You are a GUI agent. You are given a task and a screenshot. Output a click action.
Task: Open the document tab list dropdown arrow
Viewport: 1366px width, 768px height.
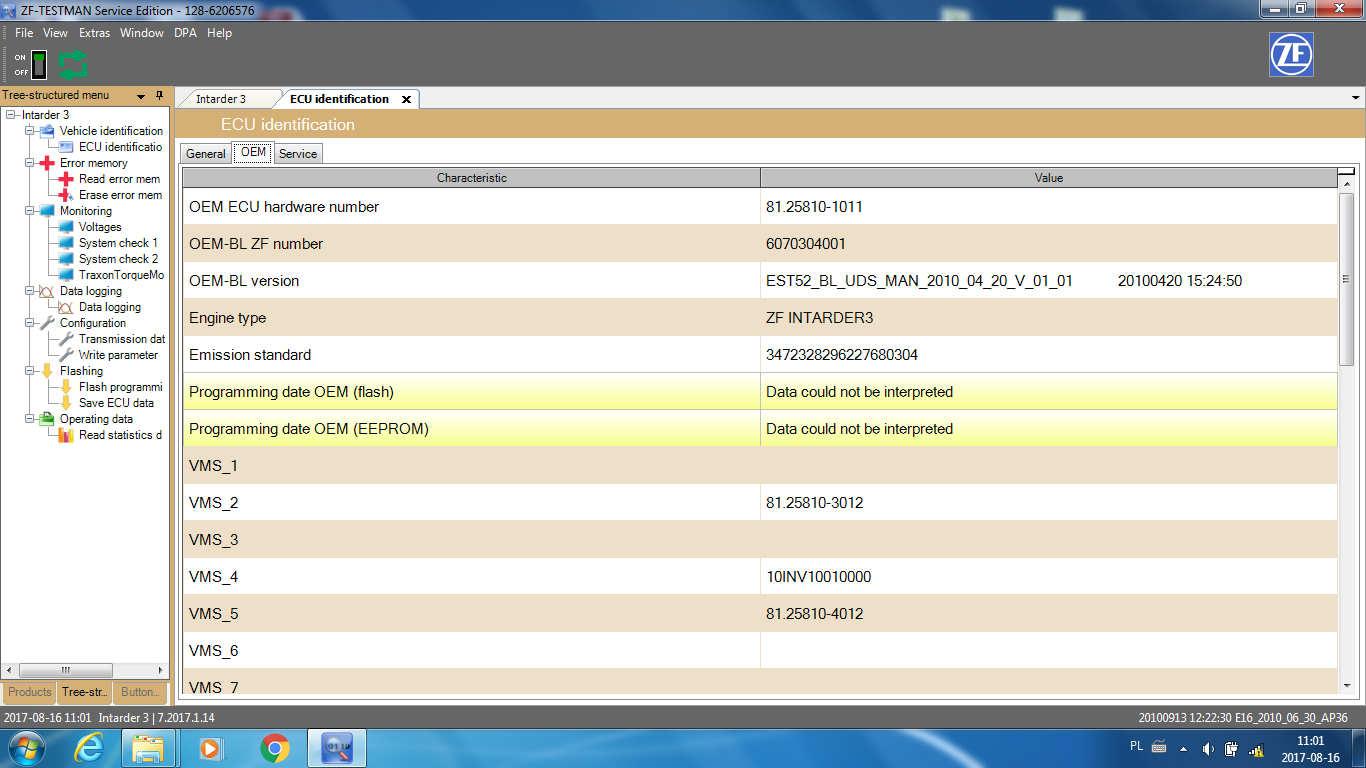1356,98
